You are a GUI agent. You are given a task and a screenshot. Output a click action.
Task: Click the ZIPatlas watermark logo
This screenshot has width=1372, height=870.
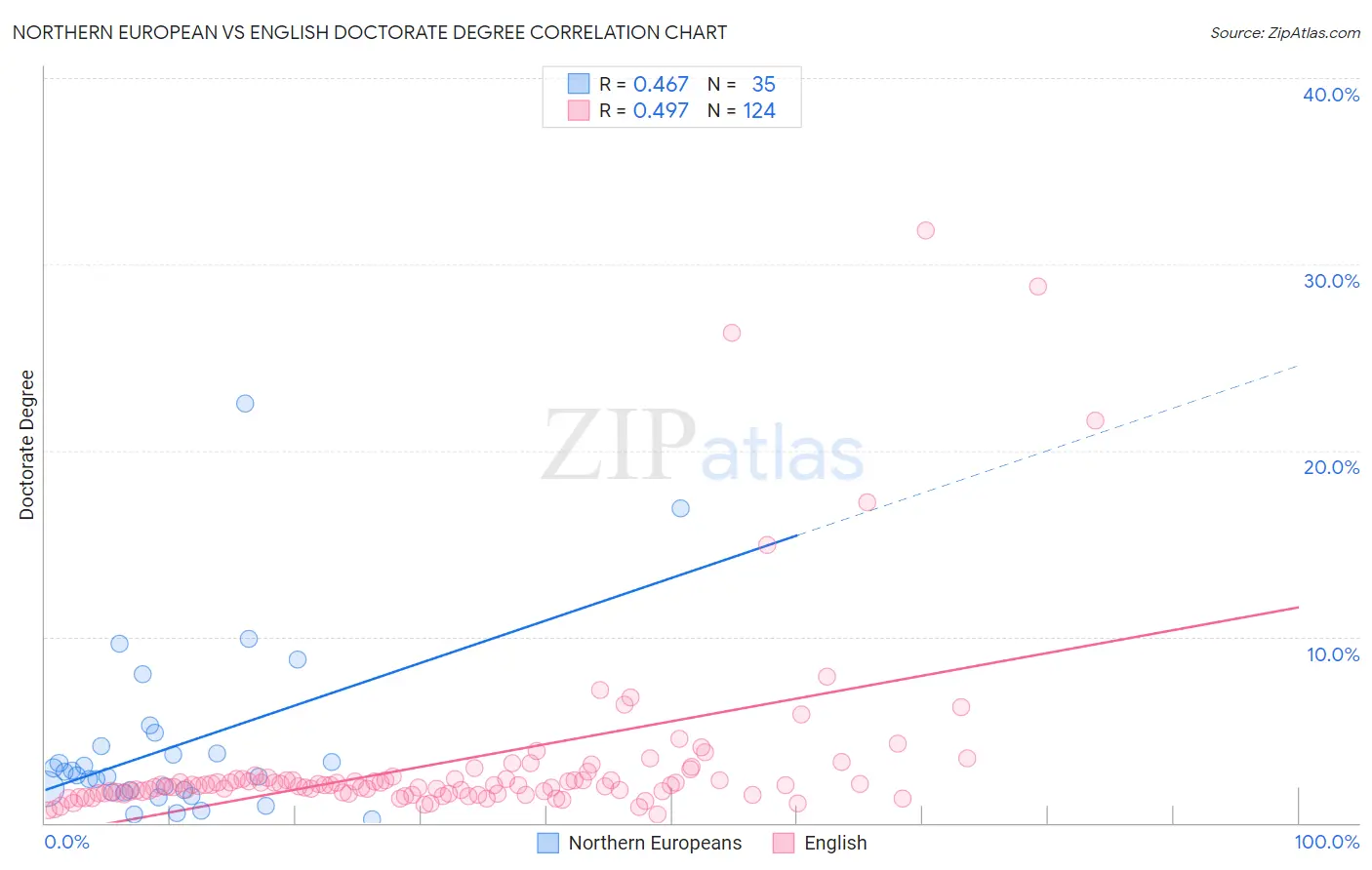point(703,447)
